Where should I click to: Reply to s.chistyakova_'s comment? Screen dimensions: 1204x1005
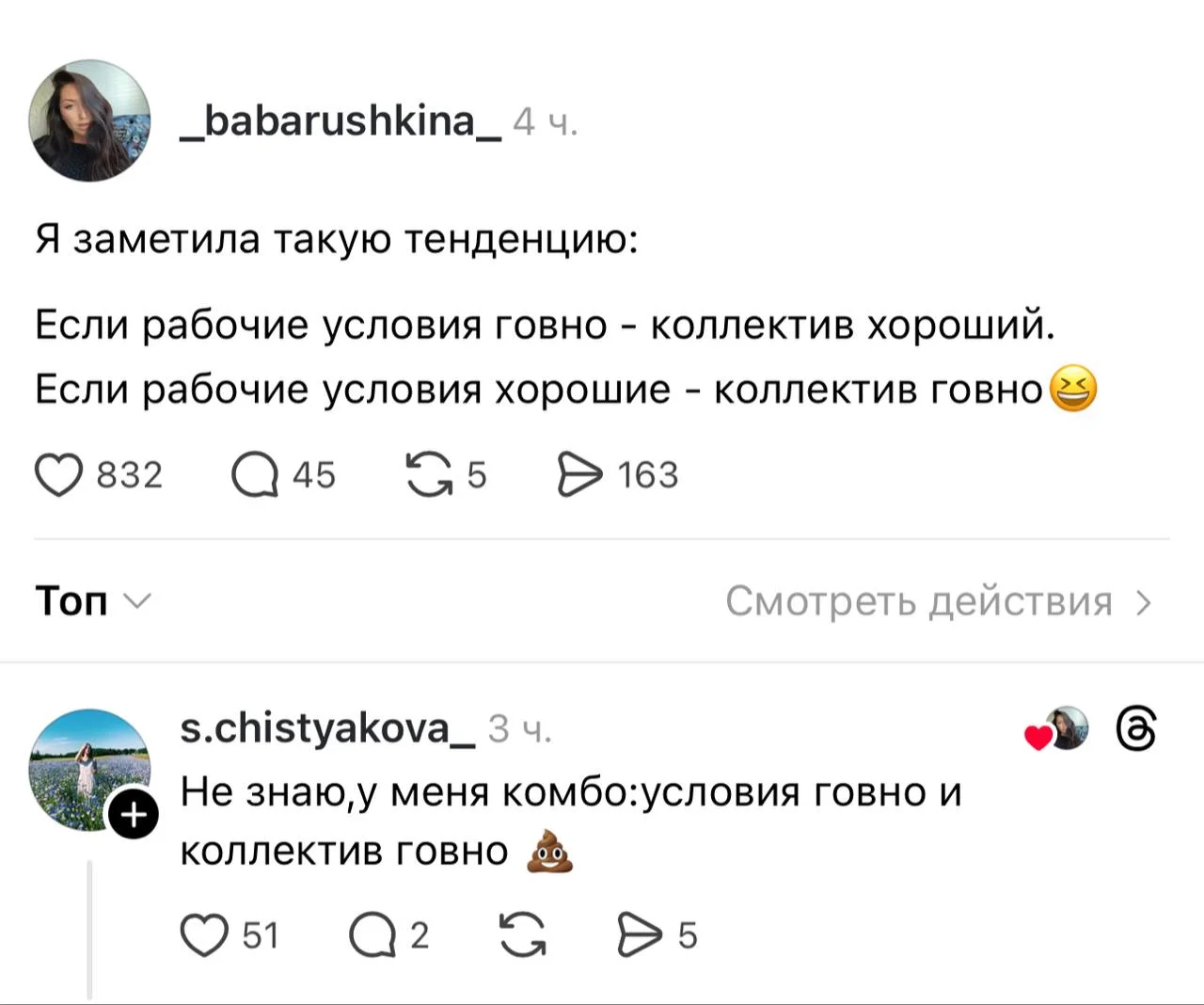[371, 935]
